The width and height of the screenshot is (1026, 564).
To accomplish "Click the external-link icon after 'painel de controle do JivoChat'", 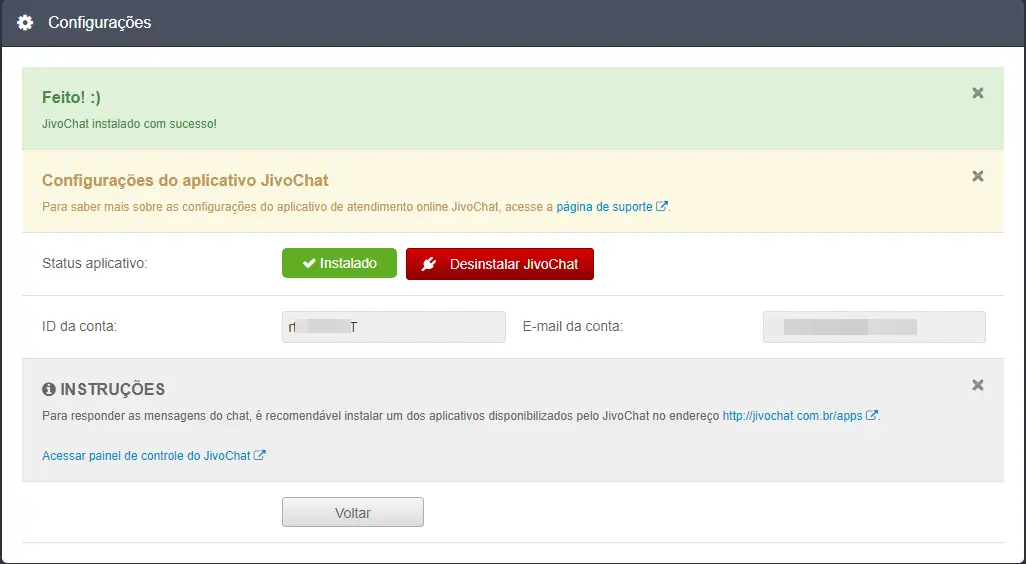I will (259, 455).
